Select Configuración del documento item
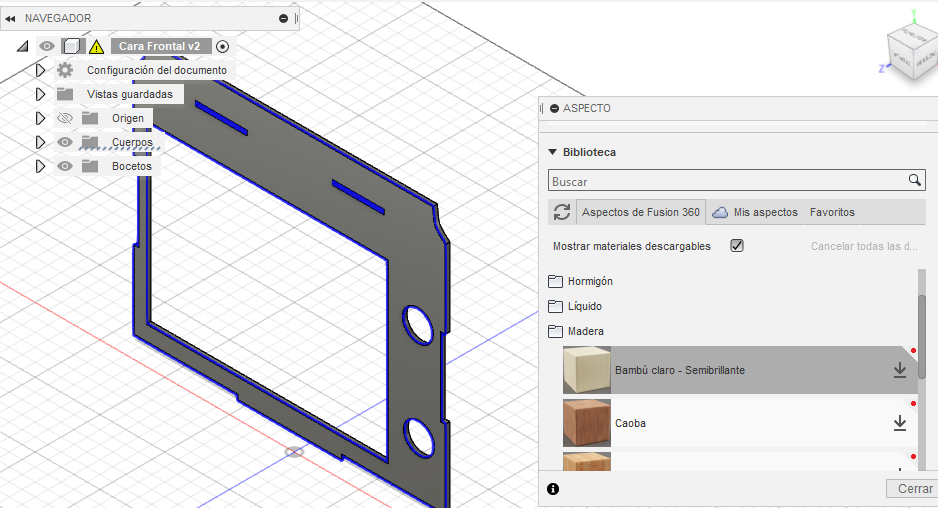Viewport: 938px width, 508px height. coord(157,70)
